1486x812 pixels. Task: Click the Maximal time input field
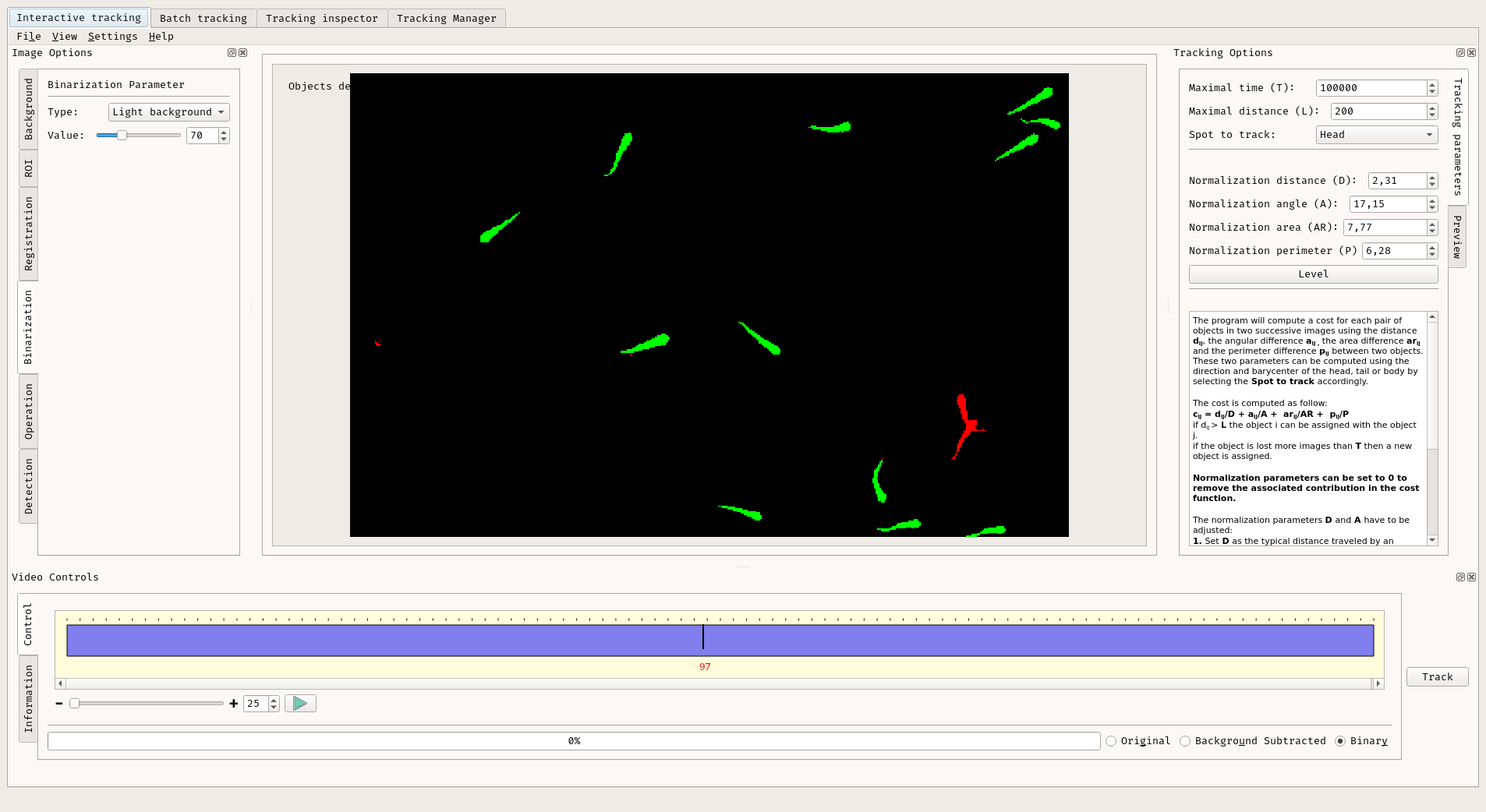1371,88
